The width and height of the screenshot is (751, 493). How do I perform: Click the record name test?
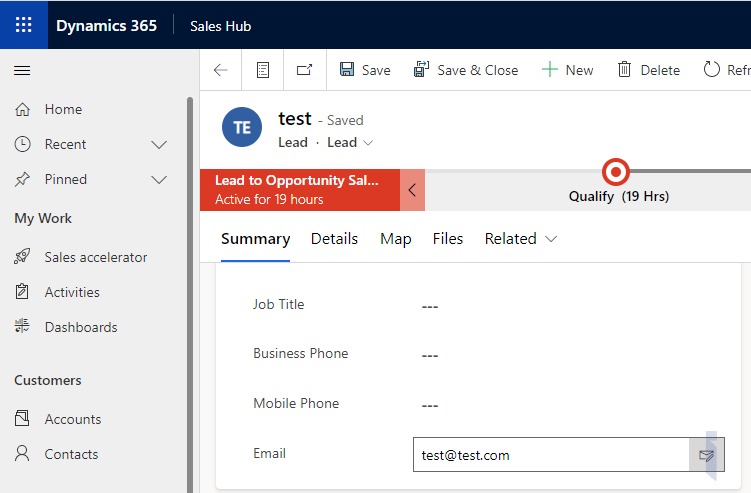tap(295, 118)
